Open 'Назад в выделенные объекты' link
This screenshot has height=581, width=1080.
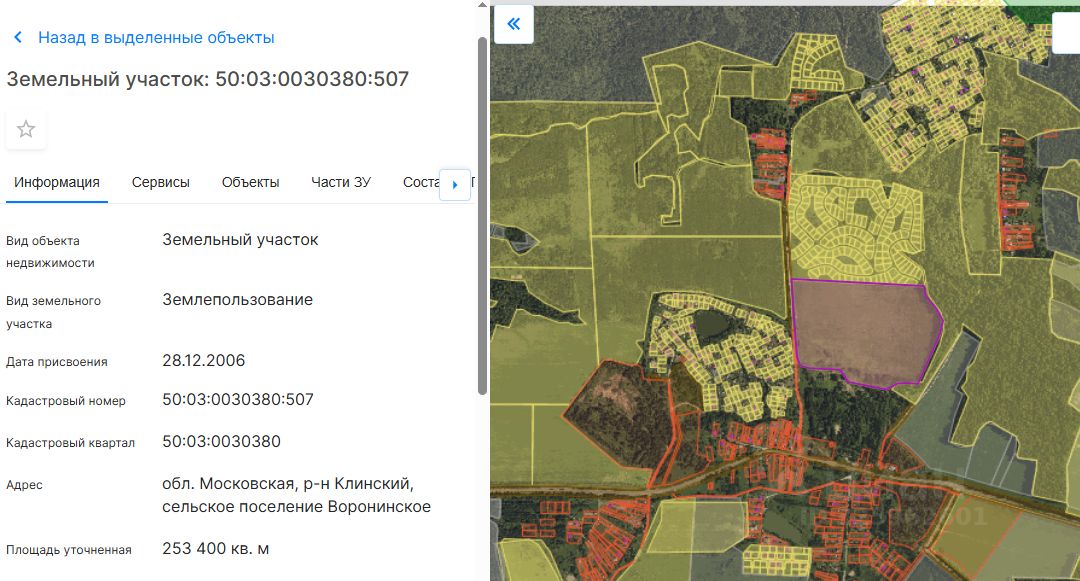tap(156, 38)
